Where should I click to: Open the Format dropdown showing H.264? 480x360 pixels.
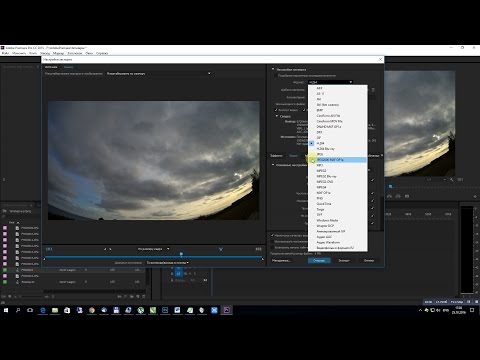(x=331, y=82)
